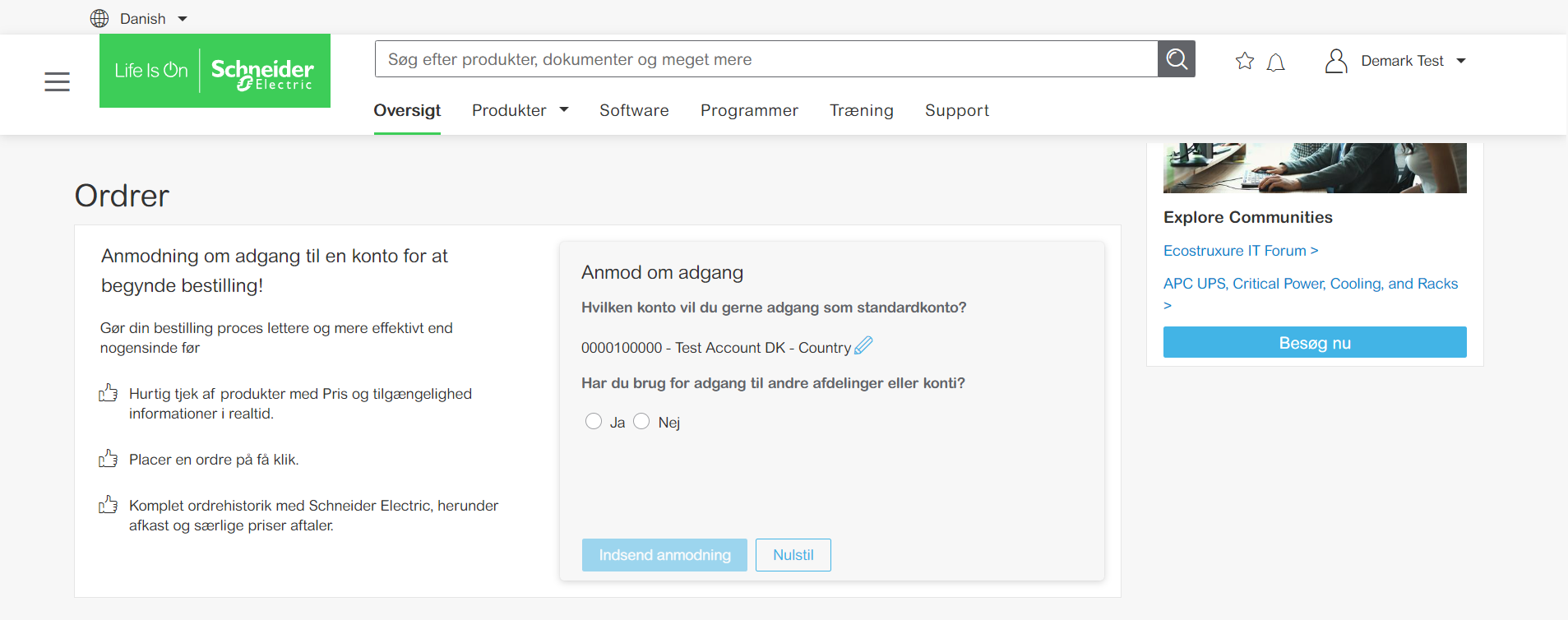
Task: Expand the Produkter dropdown arrow
Action: (x=564, y=109)
